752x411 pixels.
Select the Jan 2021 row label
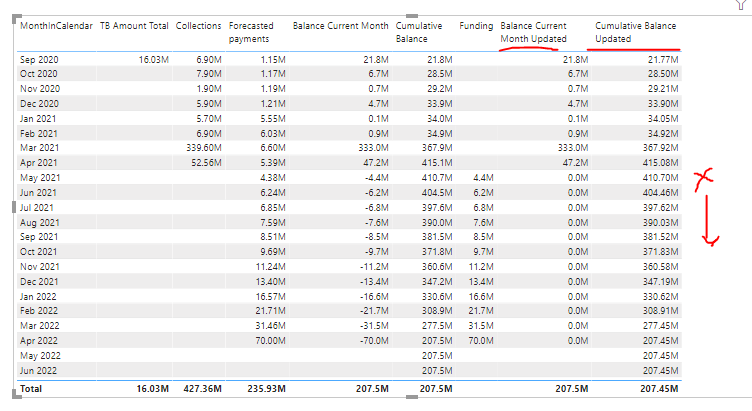38,118
